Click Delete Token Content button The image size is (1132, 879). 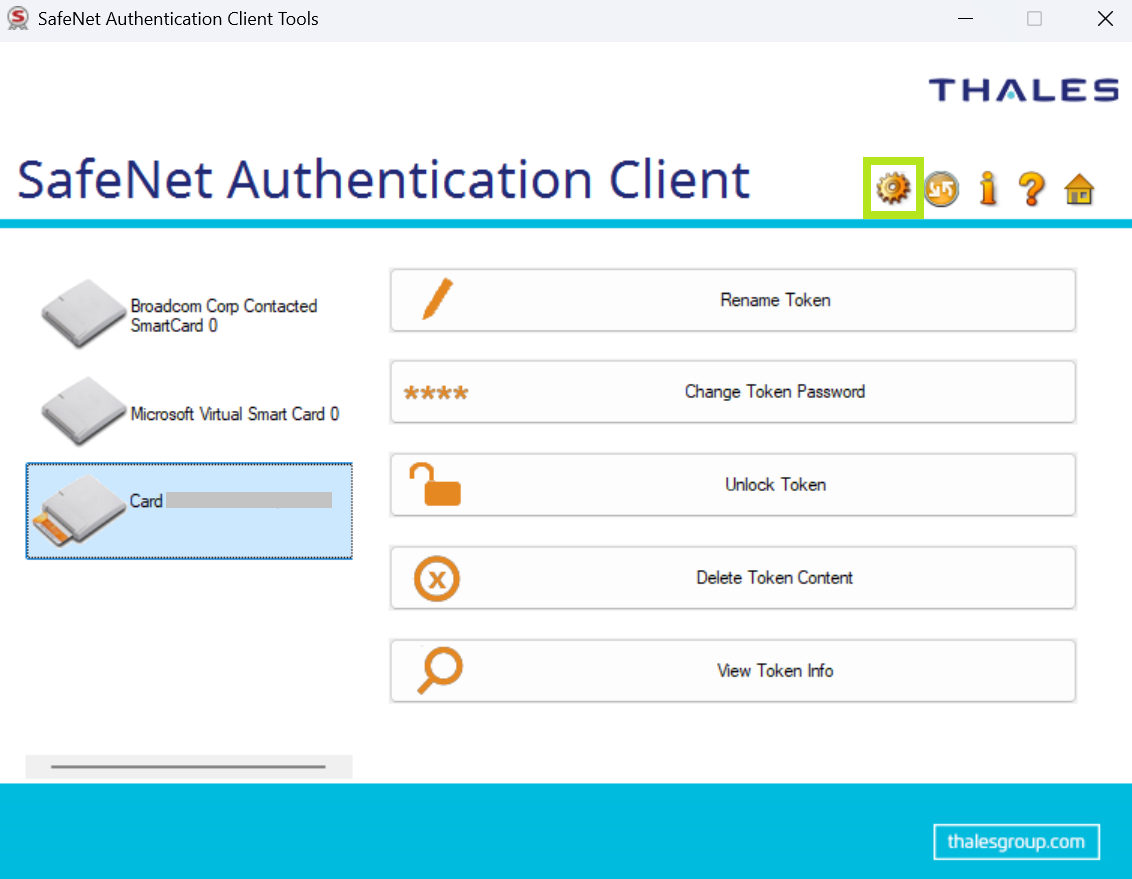tap(733, 578)
